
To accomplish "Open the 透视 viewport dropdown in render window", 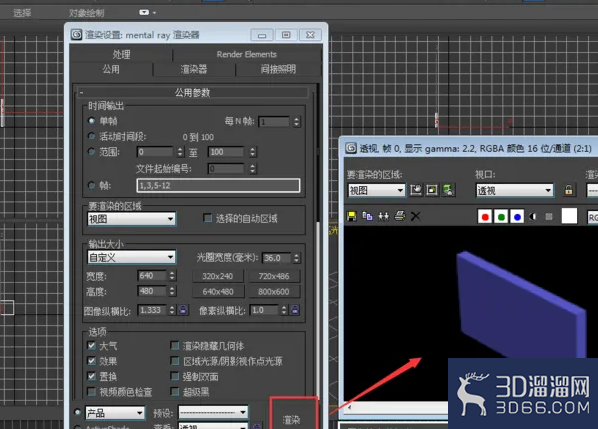I will tap(514, 190).
